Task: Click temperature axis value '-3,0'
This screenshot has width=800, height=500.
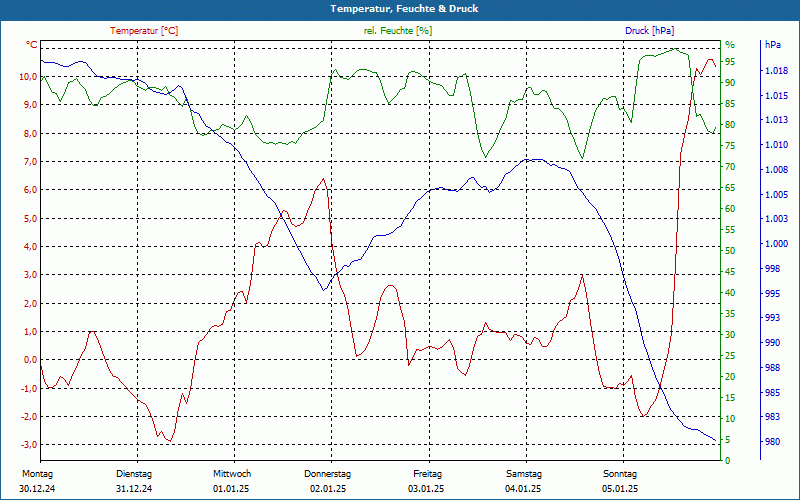Action: 29,444
